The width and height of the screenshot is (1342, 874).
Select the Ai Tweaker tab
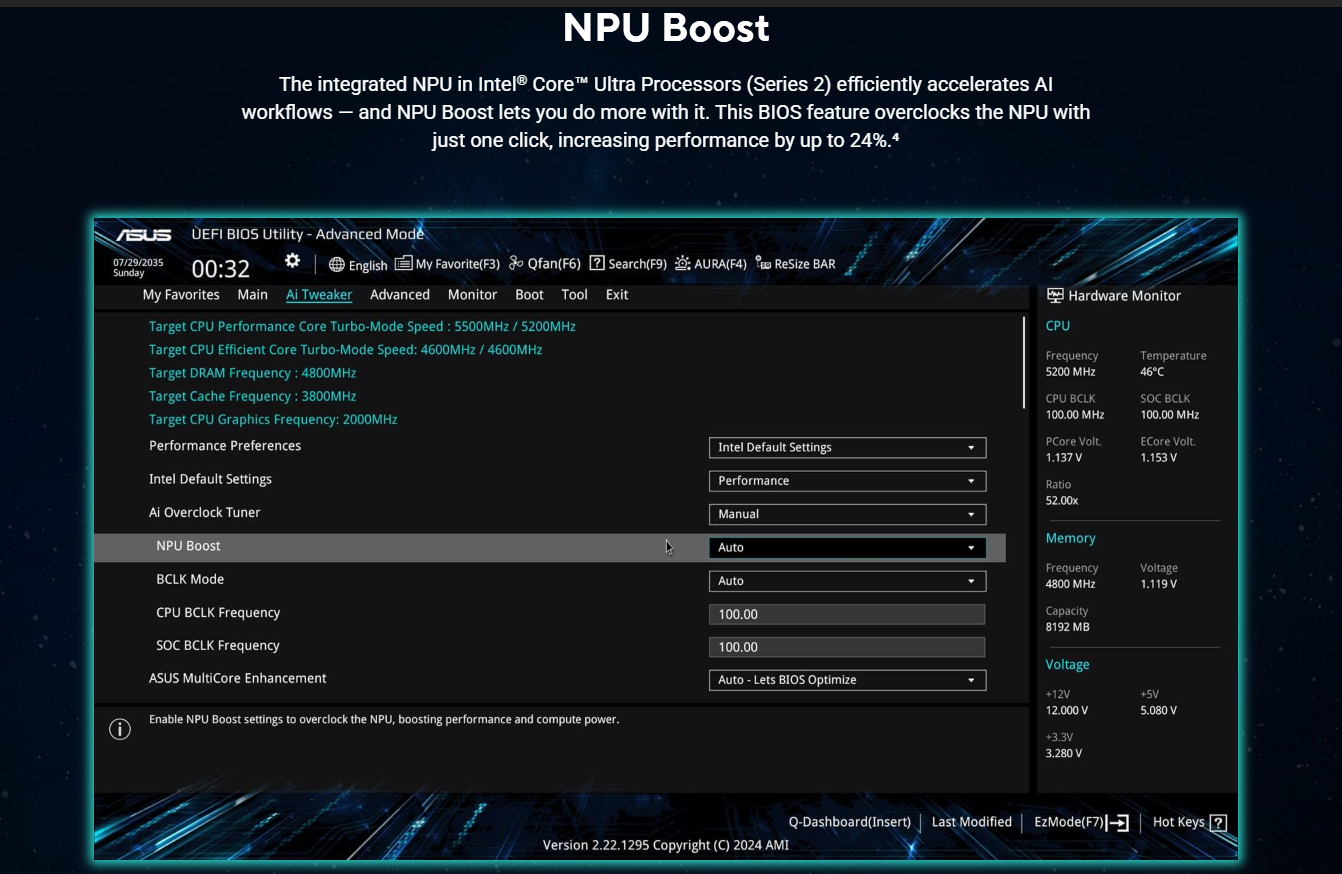coord(319,295)
